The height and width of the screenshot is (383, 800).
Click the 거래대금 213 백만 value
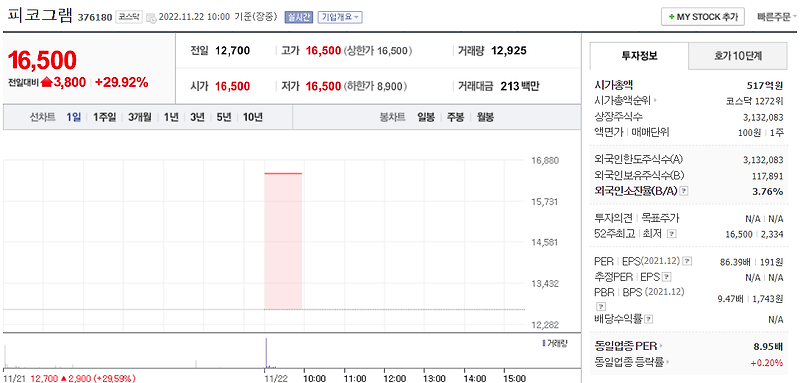click(519, 86)
